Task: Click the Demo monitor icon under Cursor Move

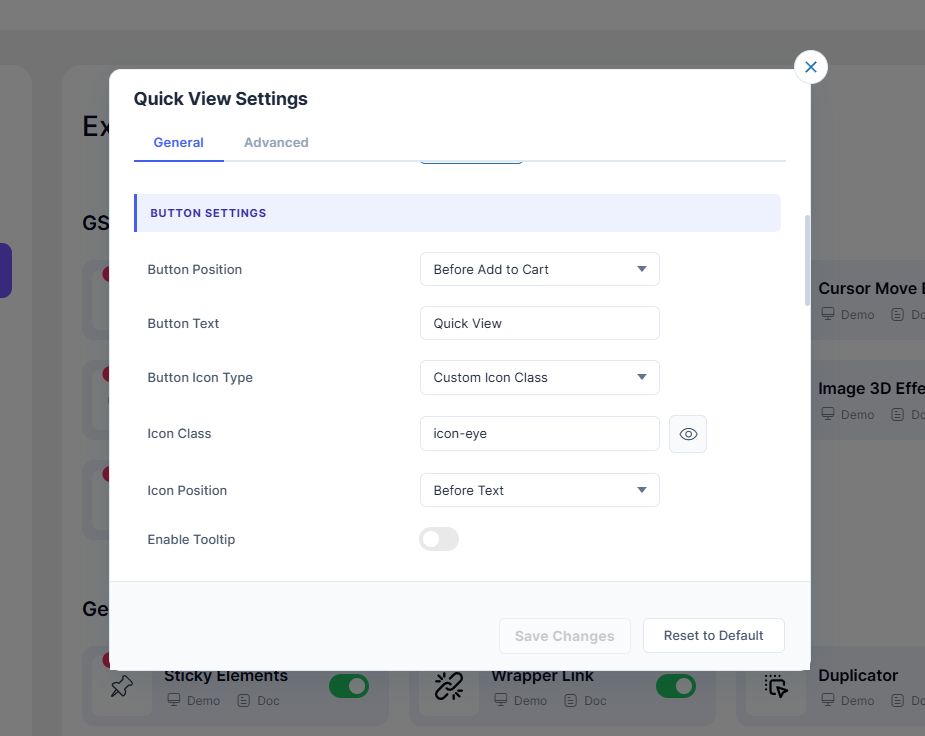Action: click(827, 314)
